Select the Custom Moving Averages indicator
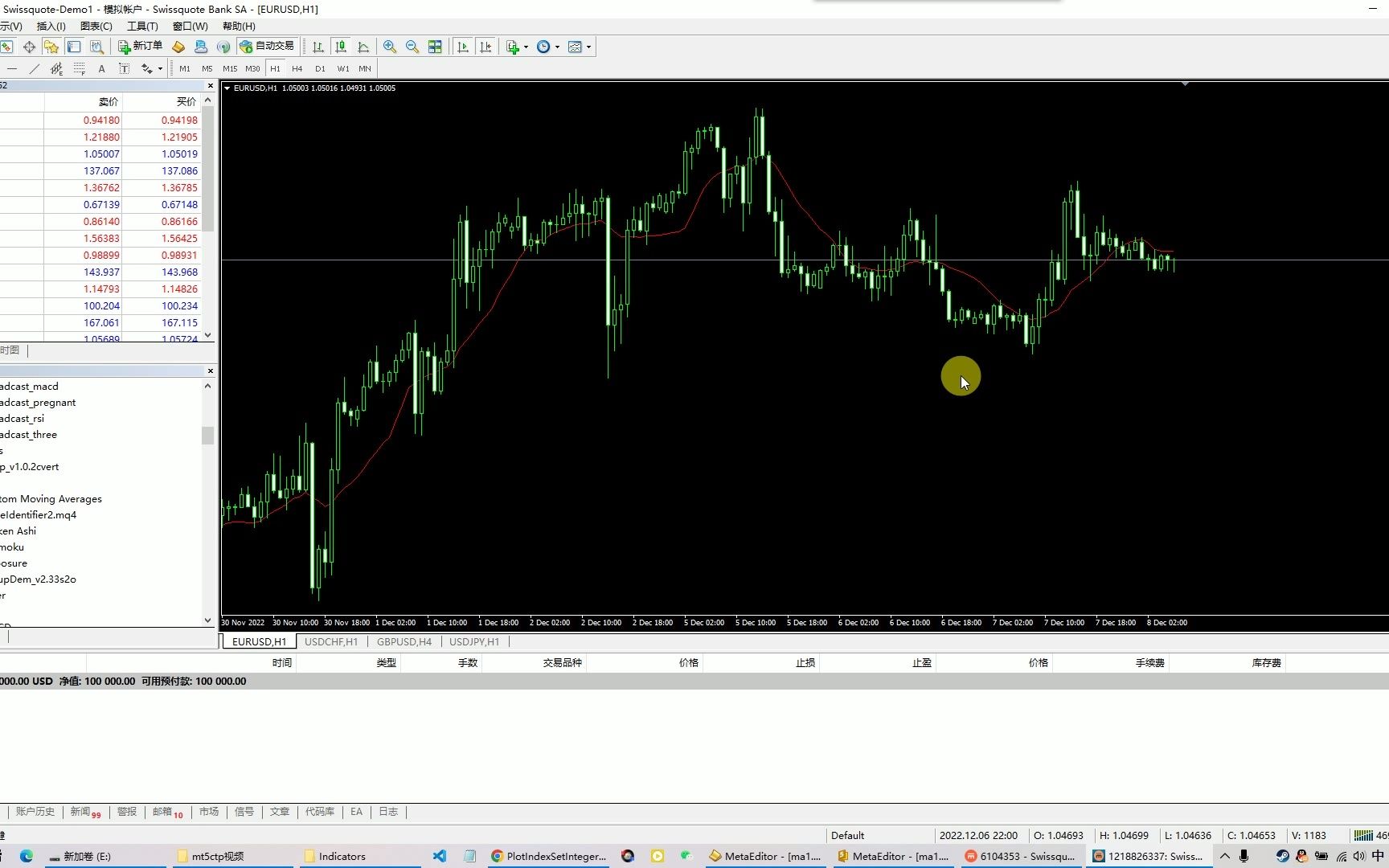 point(51,498)
